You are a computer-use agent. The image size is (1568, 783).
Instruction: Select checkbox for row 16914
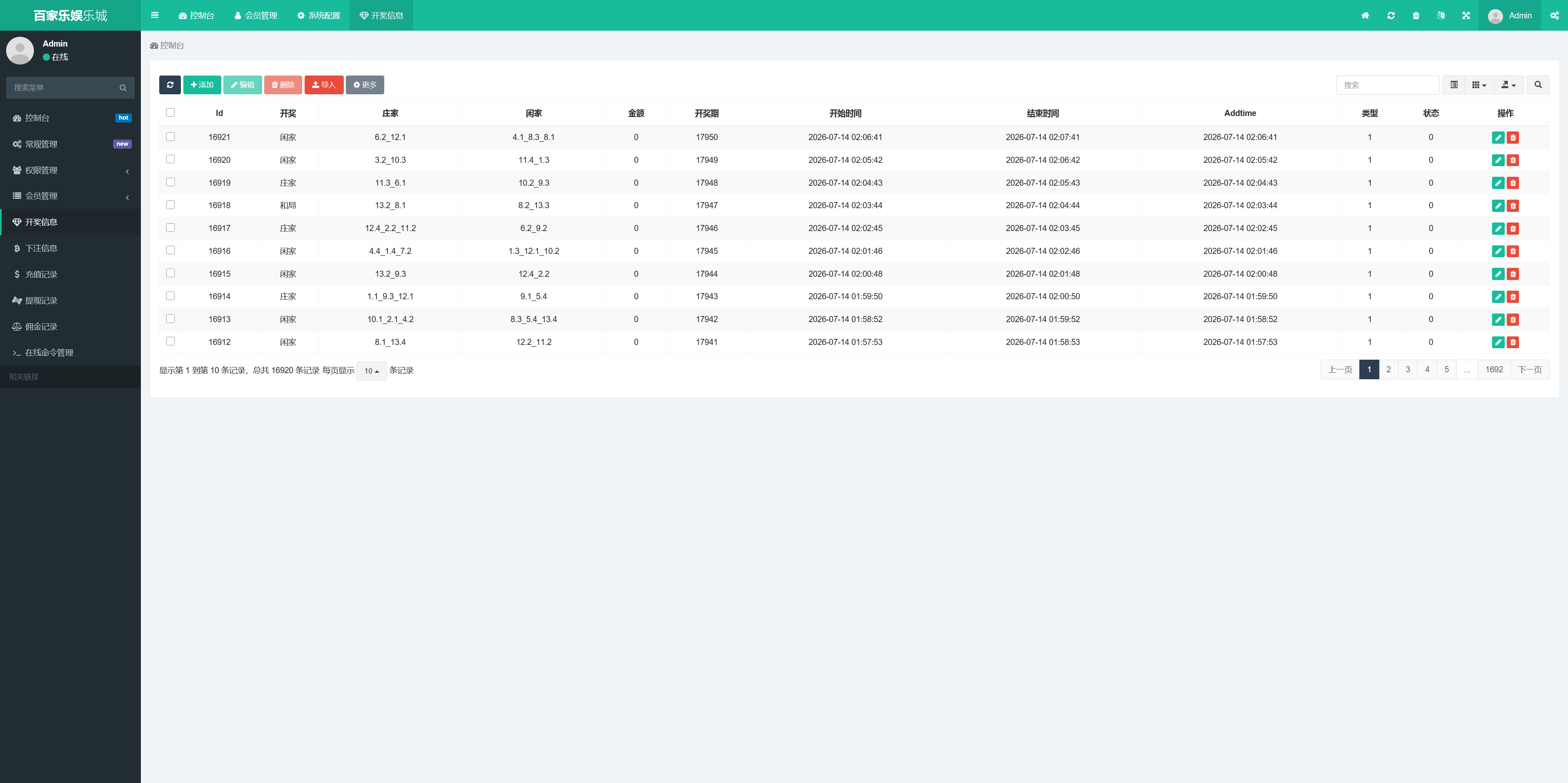click(170, 296)
